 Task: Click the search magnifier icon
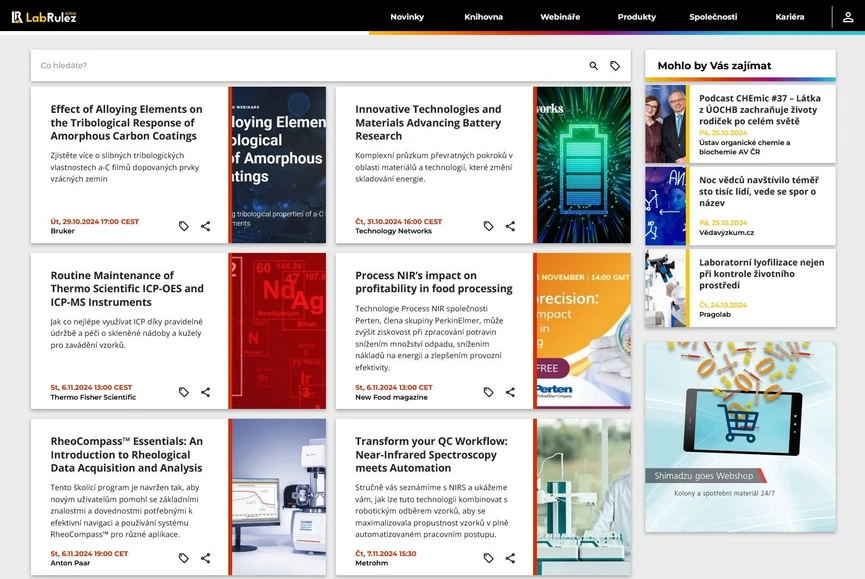pos(594,66)
